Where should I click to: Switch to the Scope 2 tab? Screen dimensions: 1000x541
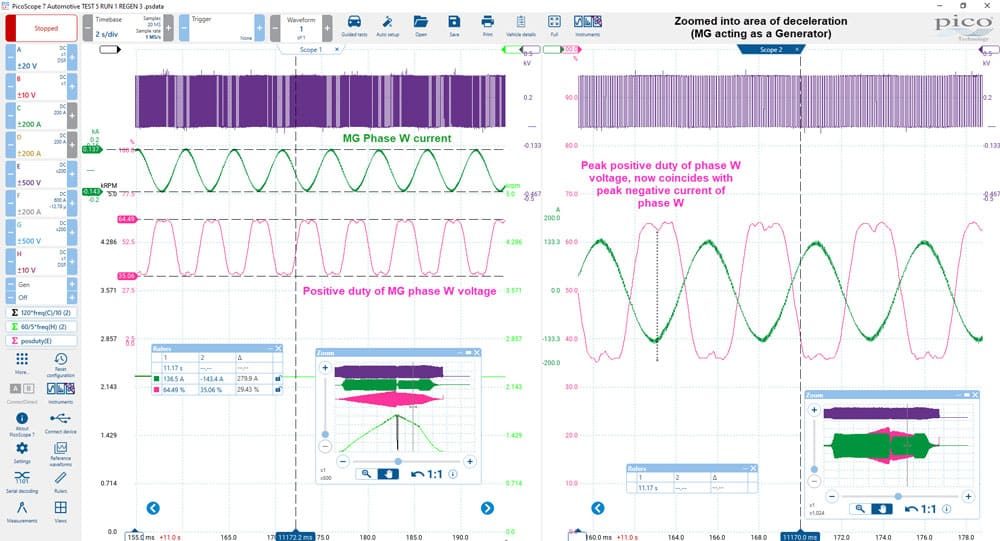point(770,49)
